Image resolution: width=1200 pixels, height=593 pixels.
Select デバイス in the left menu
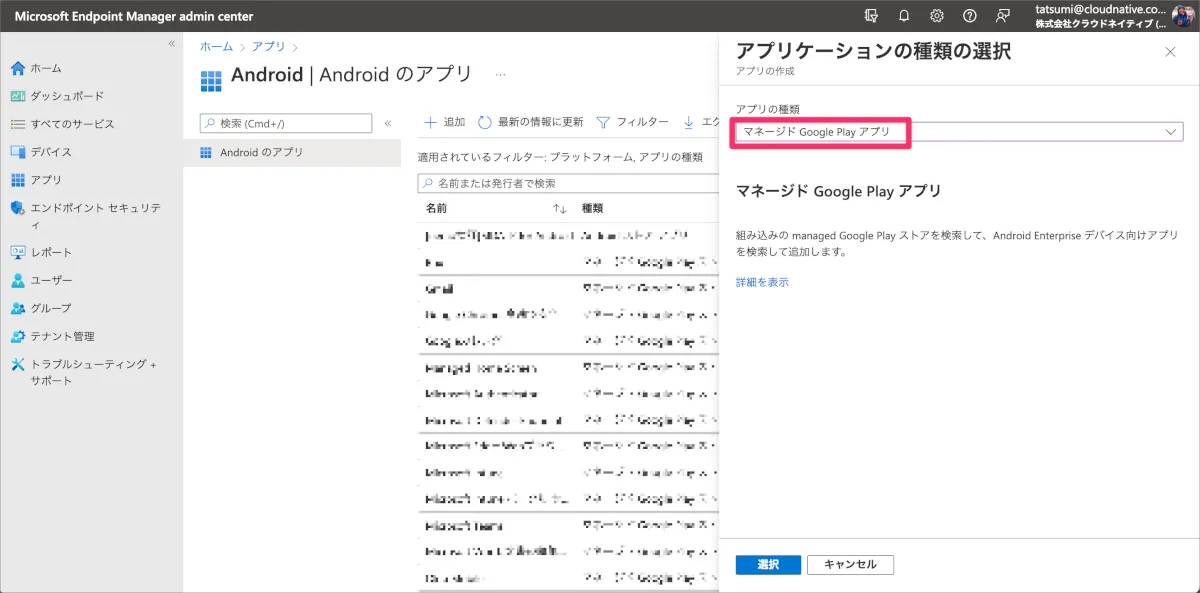point(51,152)
